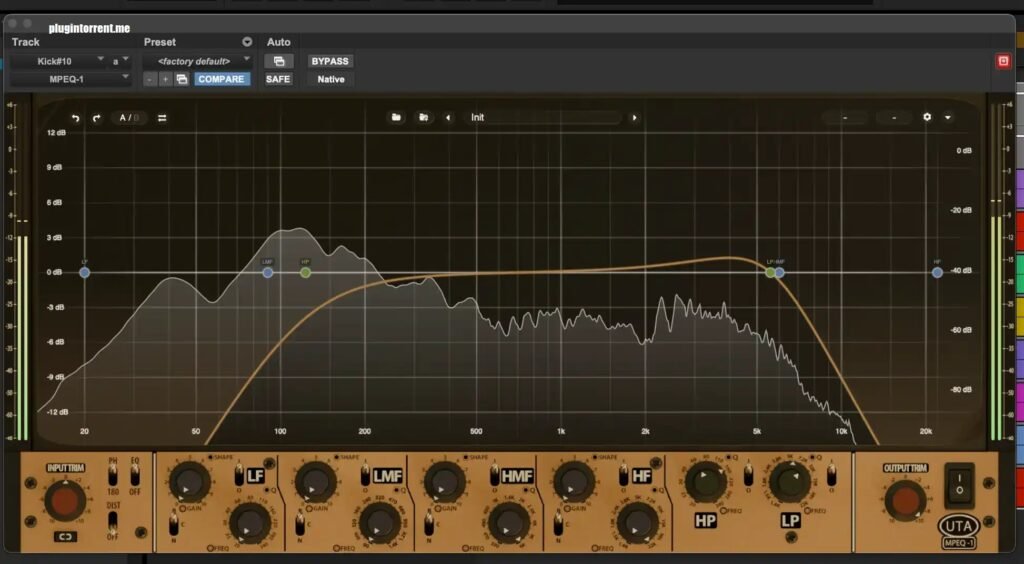Click the SAFE button
This screenshot has height=564, width=1024.
[x=278, y=79]
